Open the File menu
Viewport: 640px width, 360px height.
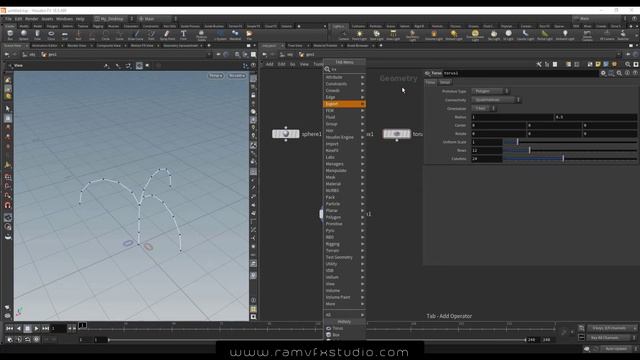[8, 19]
